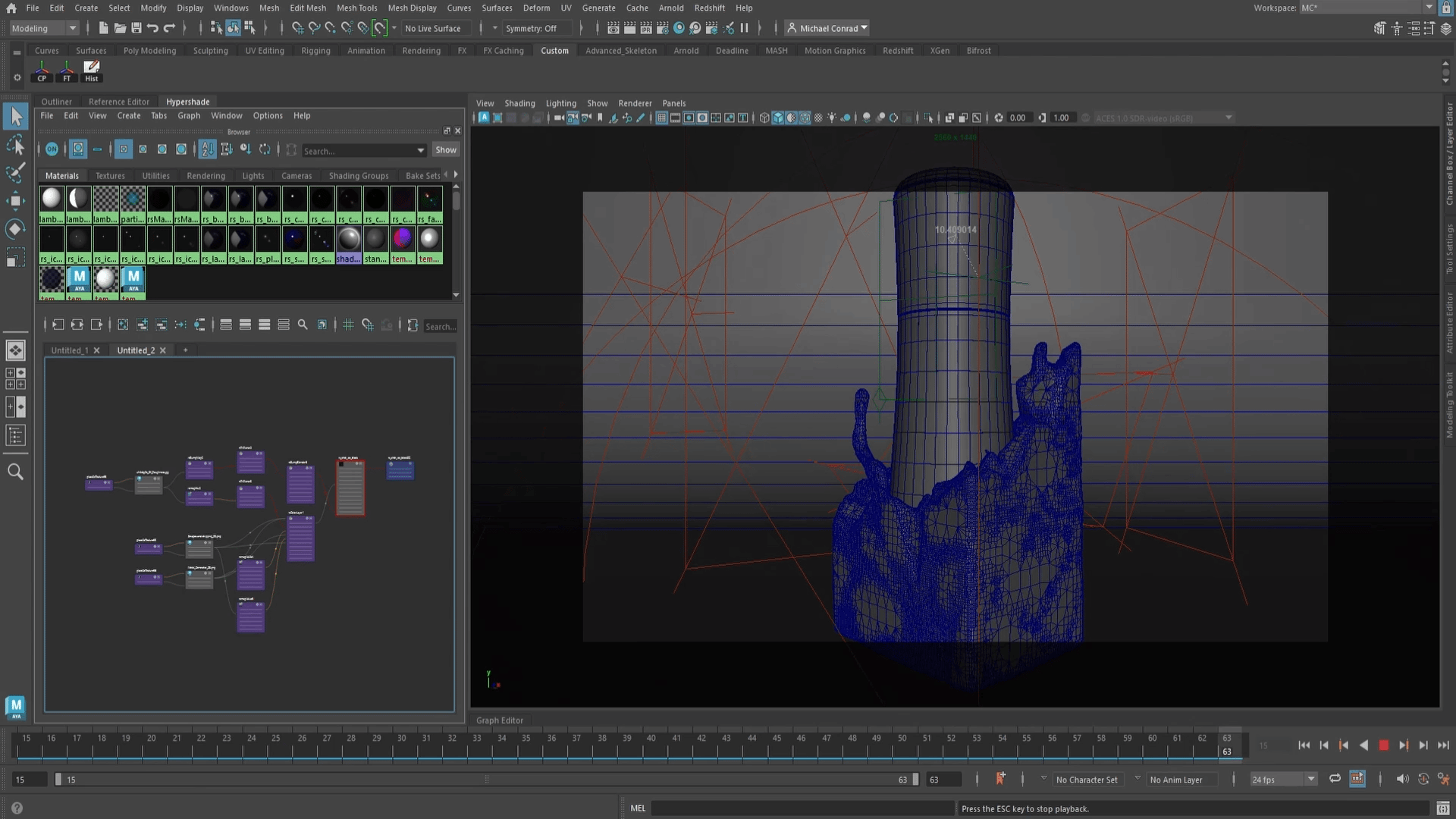Activate the Rotate tool in toolbox

coord(15,229)
